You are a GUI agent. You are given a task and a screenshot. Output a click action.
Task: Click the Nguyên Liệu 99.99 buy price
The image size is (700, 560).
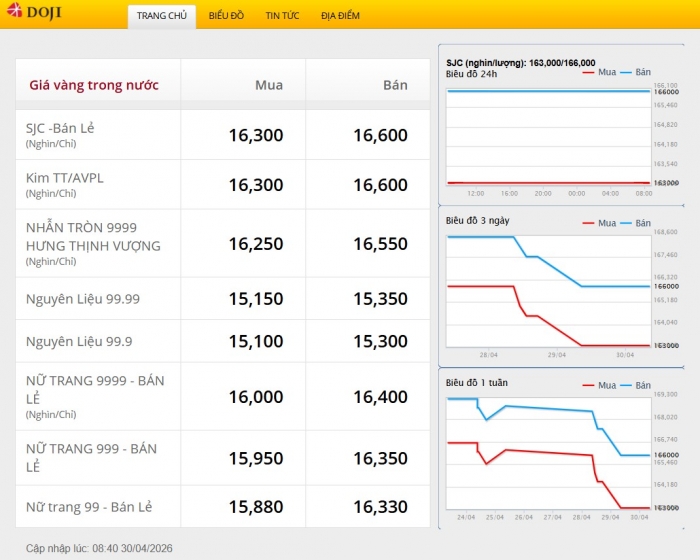click(x=255, y=299)
